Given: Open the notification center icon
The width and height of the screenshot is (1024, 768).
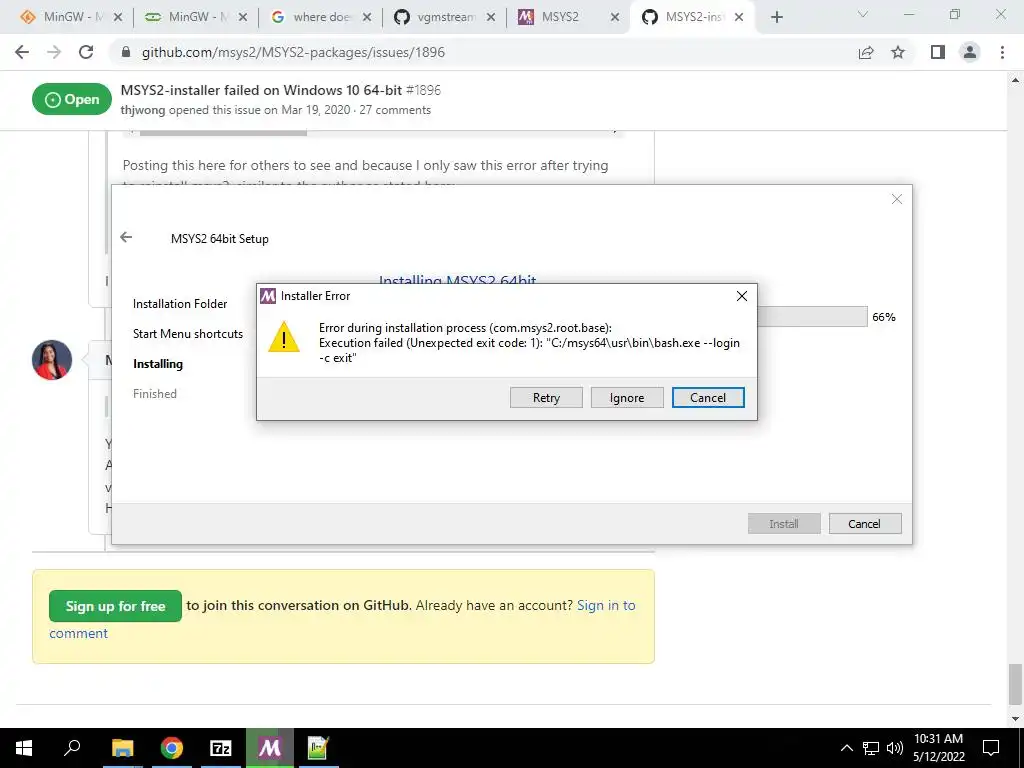Looking at the screenshot, I should (991, 748).
